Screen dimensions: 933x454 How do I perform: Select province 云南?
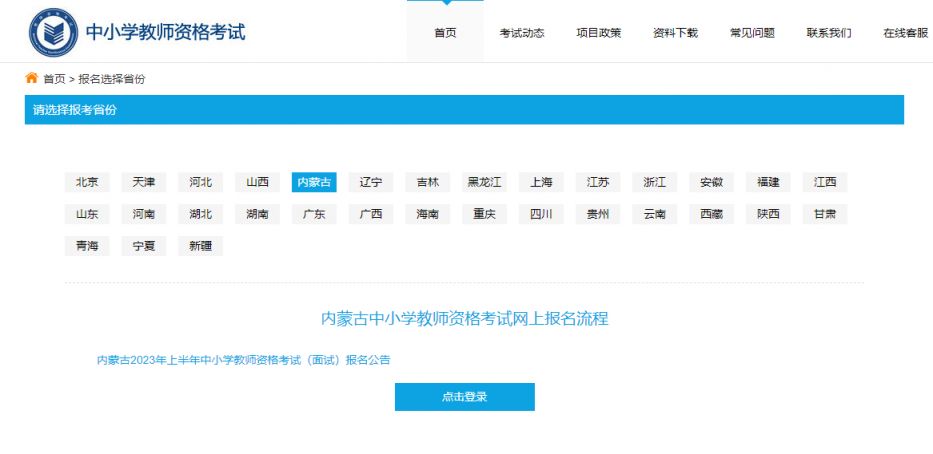tap(655, 214)
